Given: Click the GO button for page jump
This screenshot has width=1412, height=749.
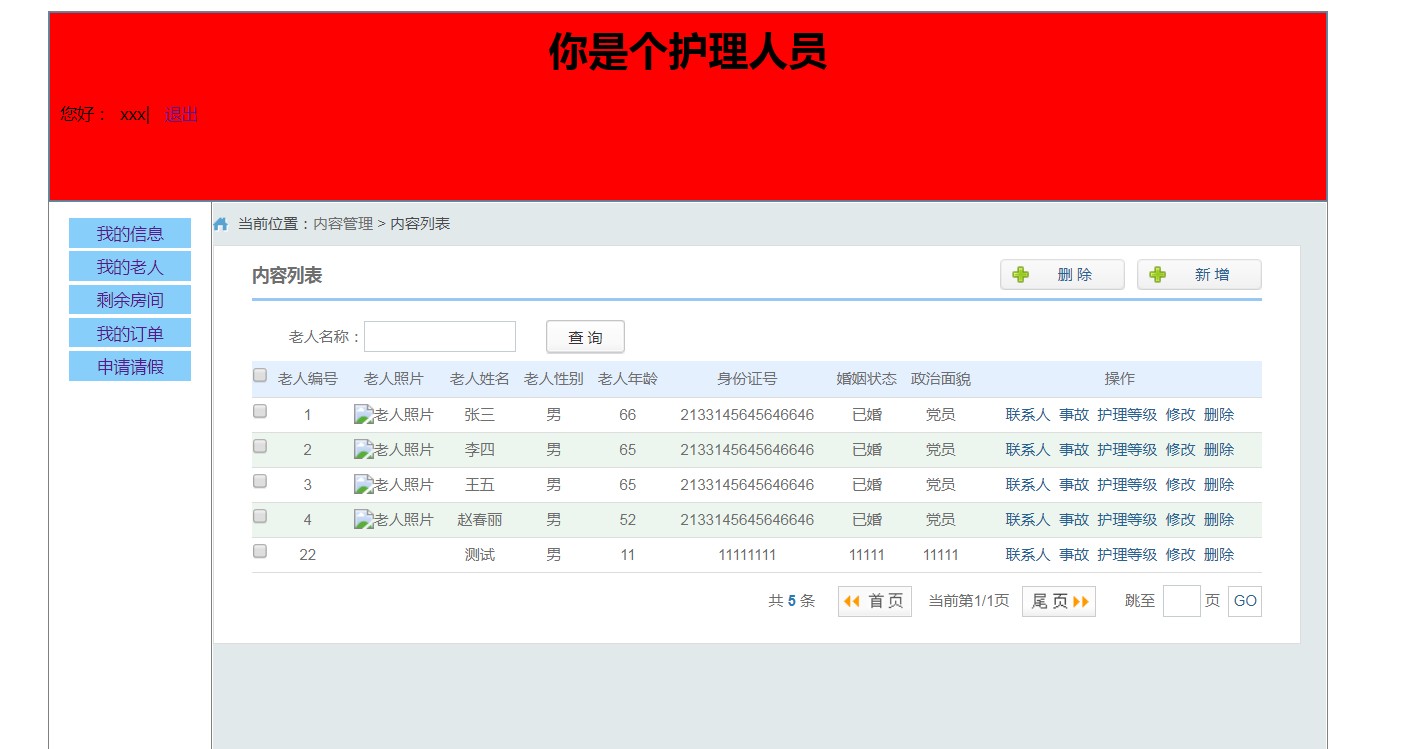Looking at the screenshot, I should 1244,601.
